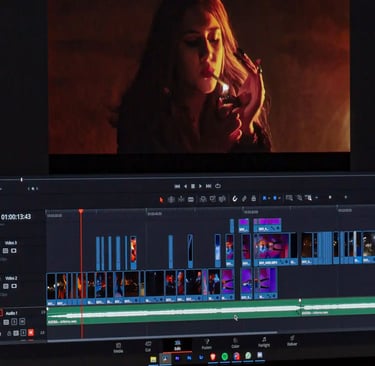The image size is (375, 366).
Task: Open the Adobe Premiere taskbar icon
Action: 177,358
